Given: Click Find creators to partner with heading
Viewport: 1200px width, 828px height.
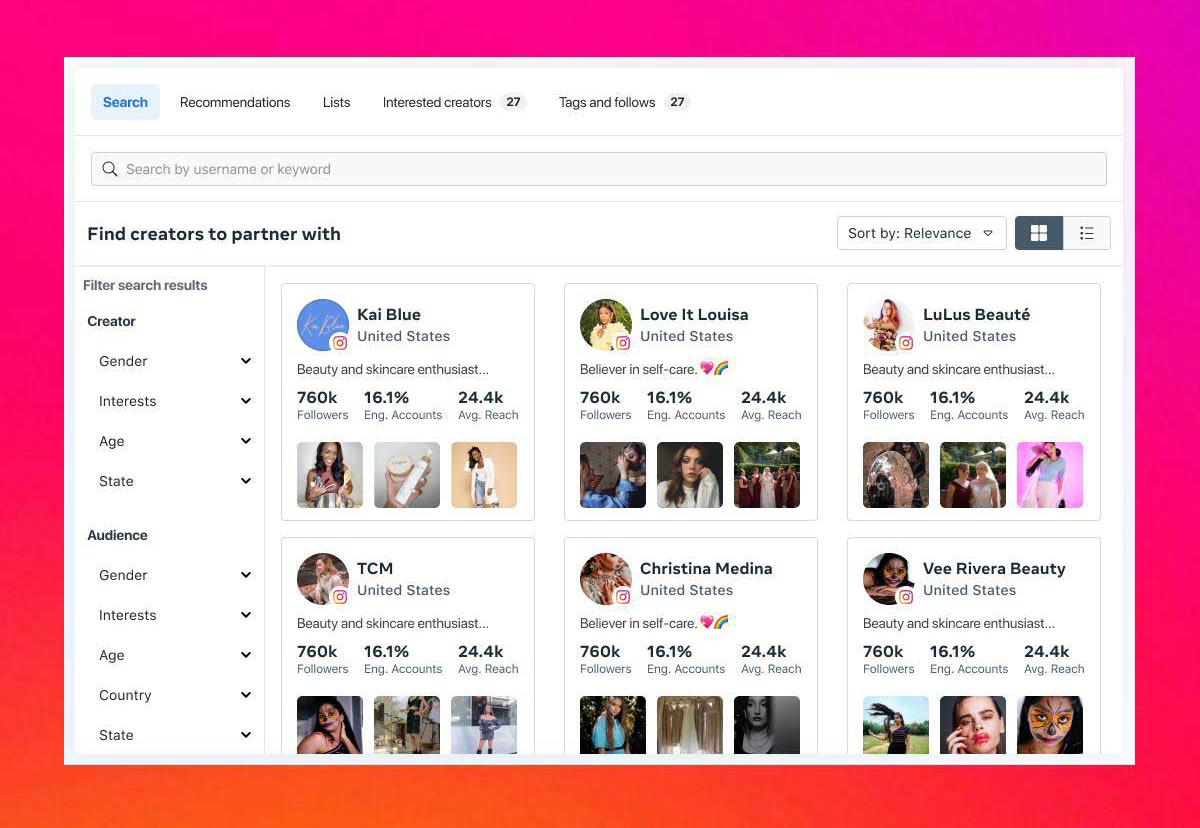Looking at the screenshot, I should coord(214,234).
